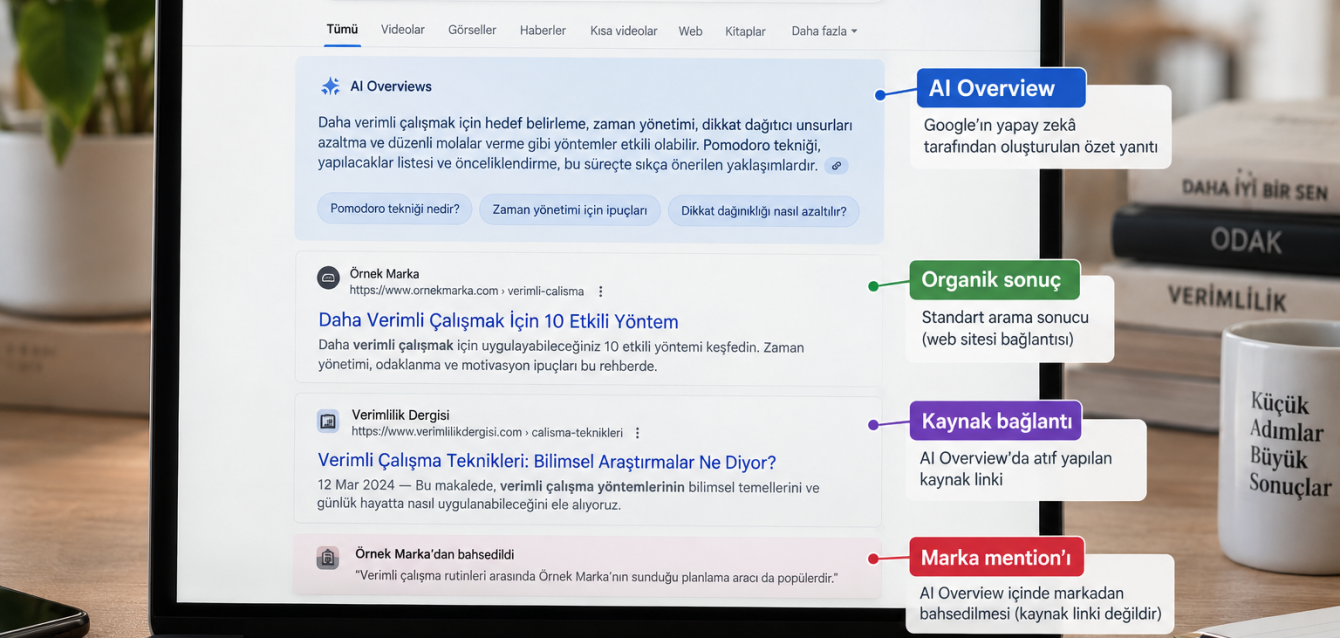
Task: Open Daha Verimli Çalışmak İçin 10 Etkili Yöntem
Action: click(498, 321)
